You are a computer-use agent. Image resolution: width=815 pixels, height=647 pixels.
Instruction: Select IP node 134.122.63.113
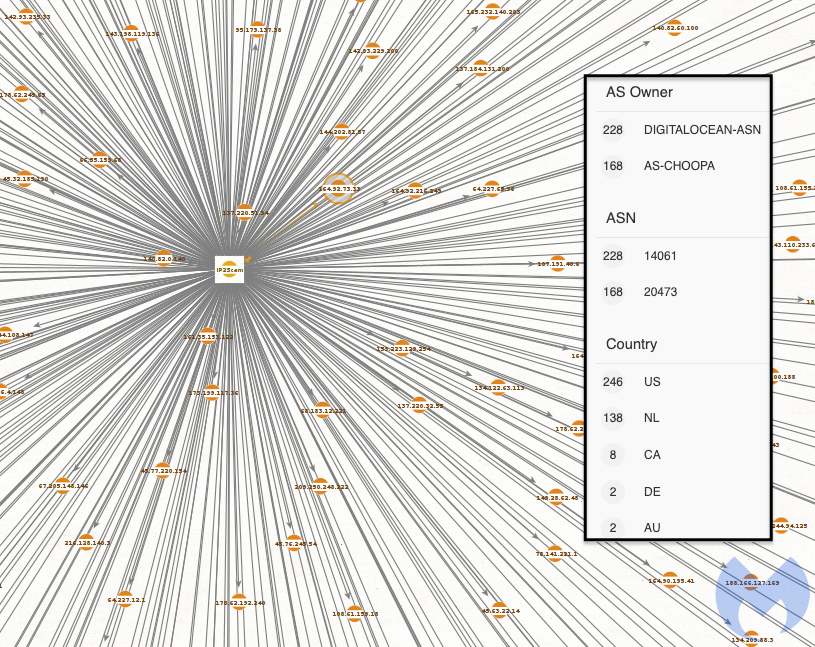point(498,387)
